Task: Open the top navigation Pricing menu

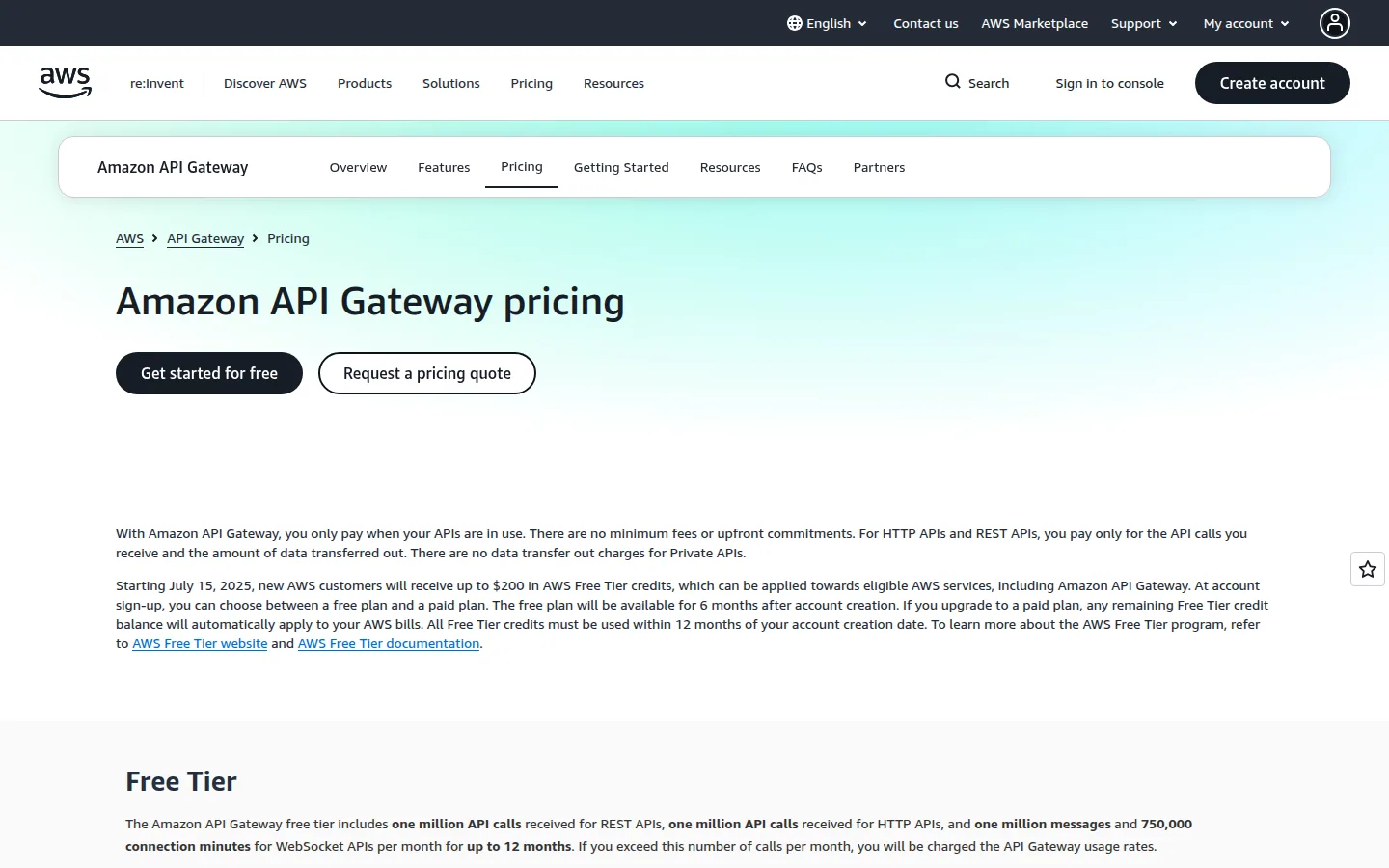Action: [531, 83]
